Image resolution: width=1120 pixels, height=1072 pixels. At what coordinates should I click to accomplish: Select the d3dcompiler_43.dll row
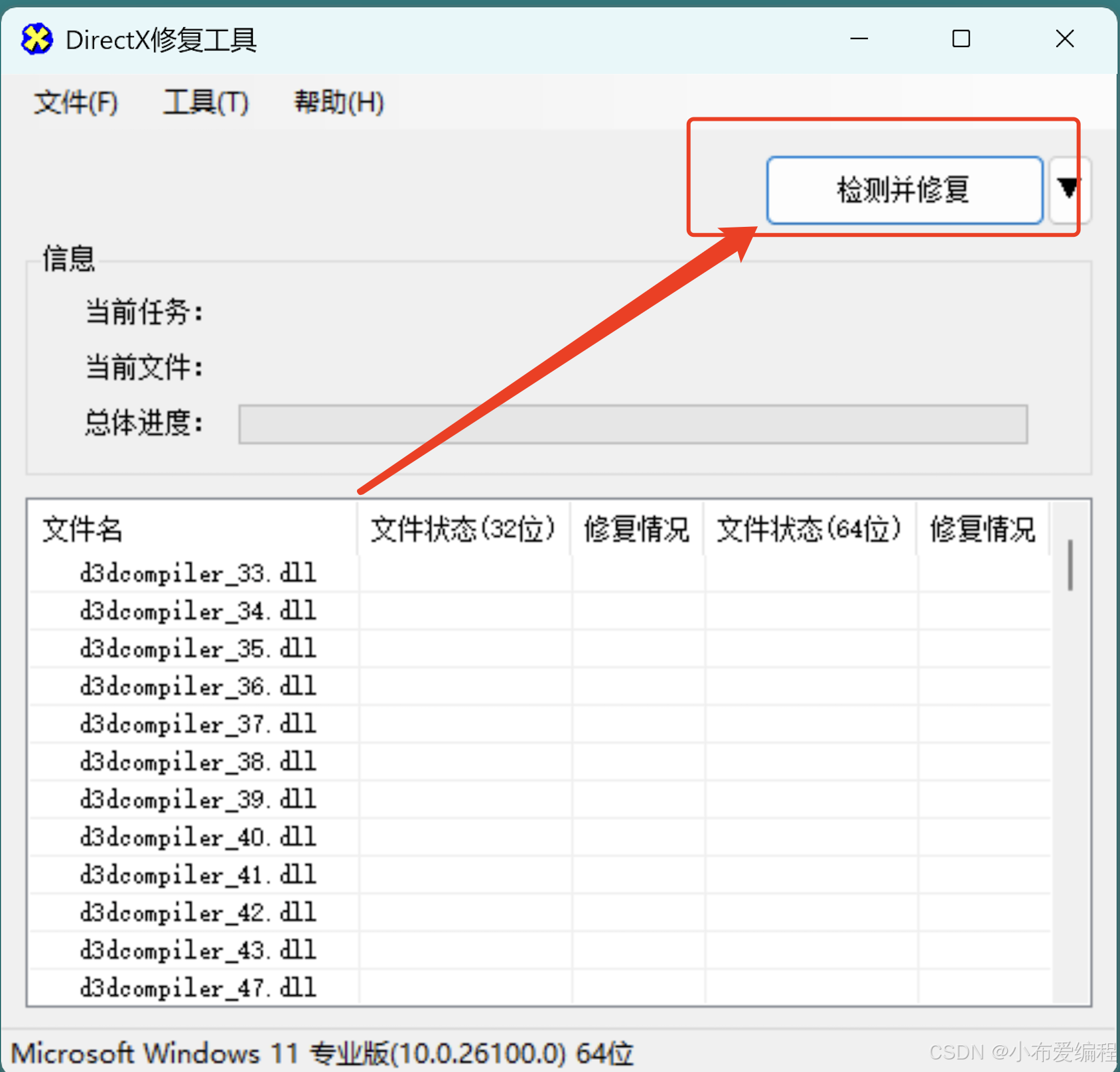tap(539, 951)
